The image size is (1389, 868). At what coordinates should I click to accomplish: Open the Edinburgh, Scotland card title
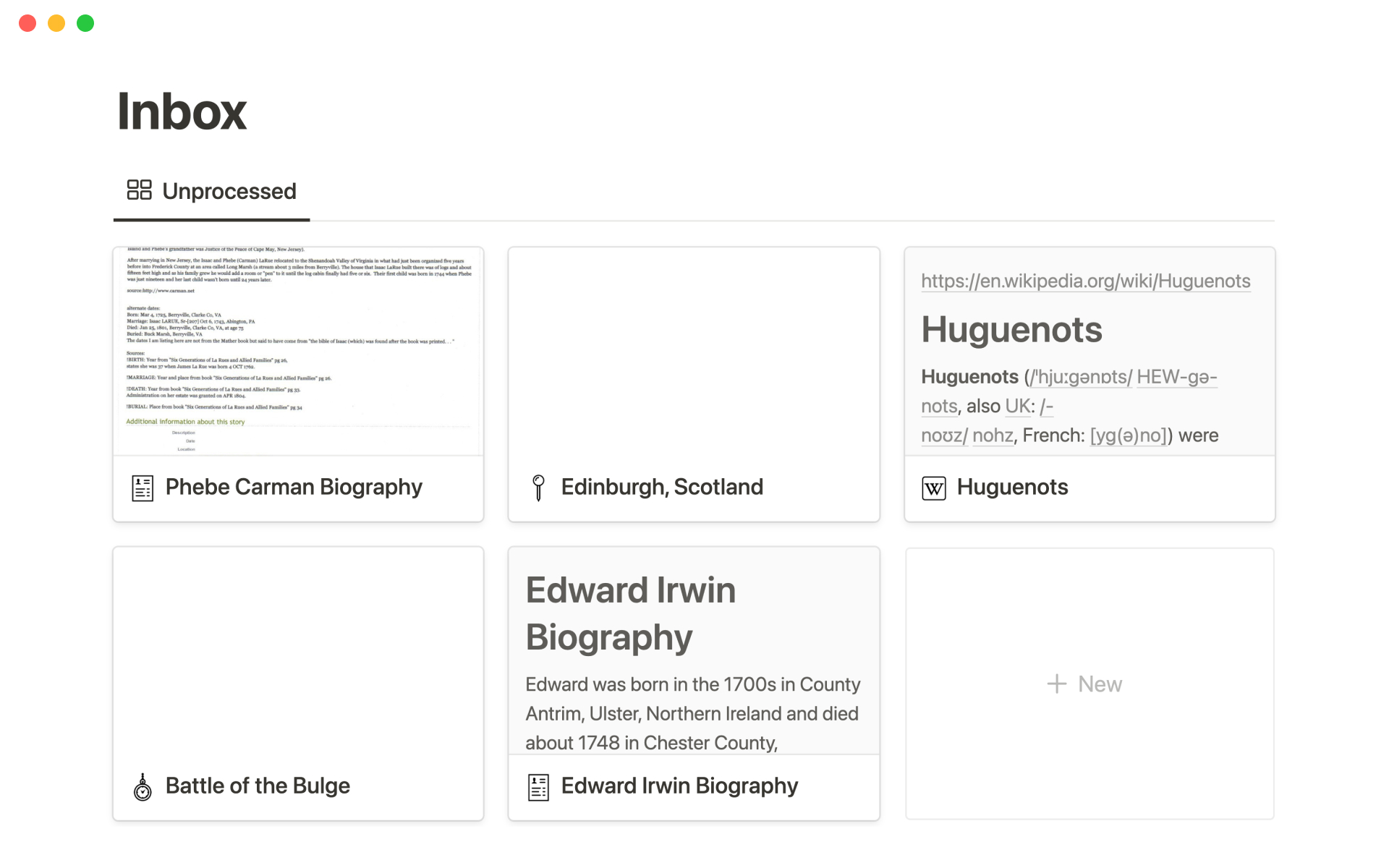coord(661,487)
